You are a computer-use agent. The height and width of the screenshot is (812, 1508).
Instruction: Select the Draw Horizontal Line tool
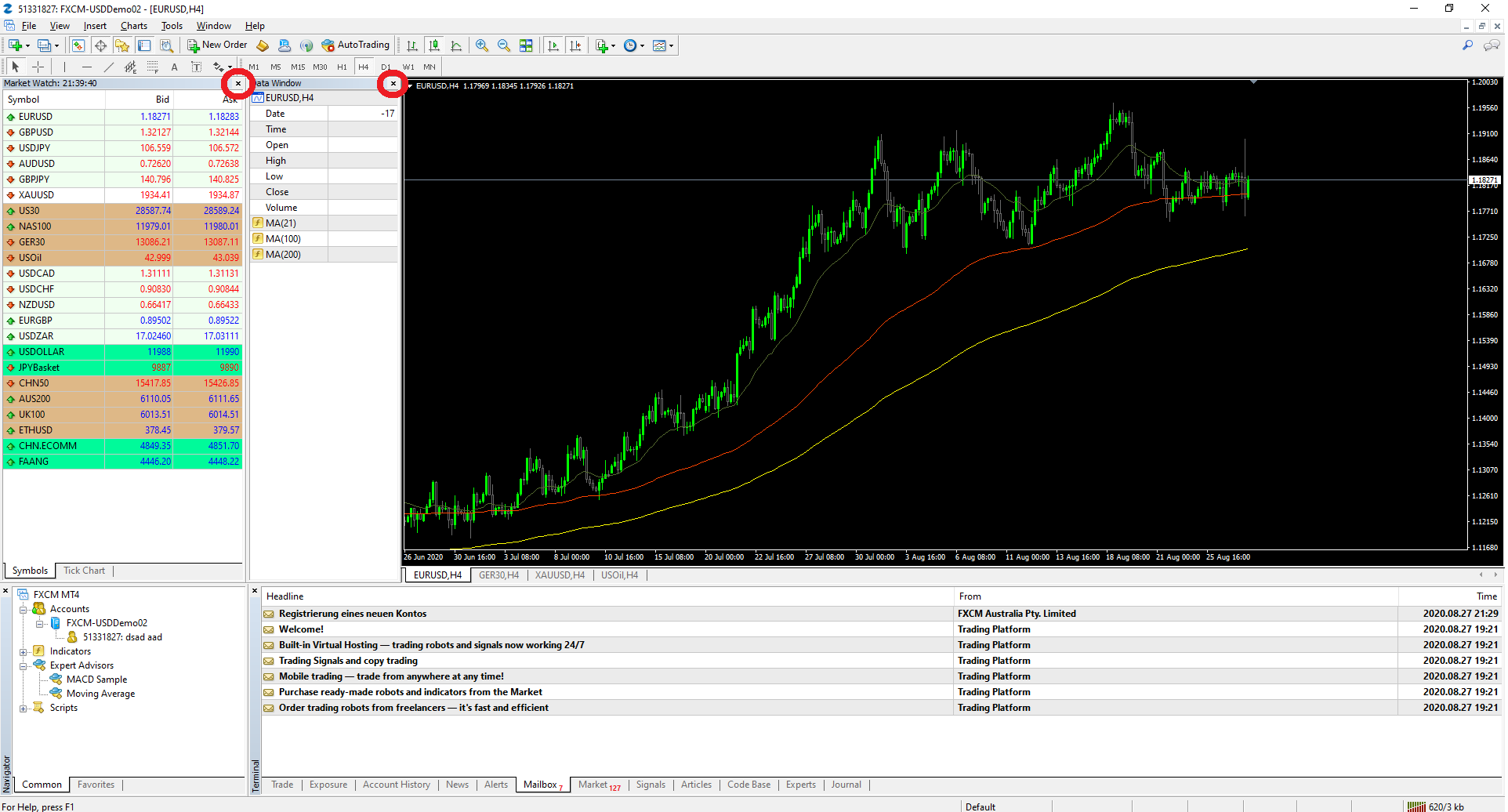tap(87, 67)
